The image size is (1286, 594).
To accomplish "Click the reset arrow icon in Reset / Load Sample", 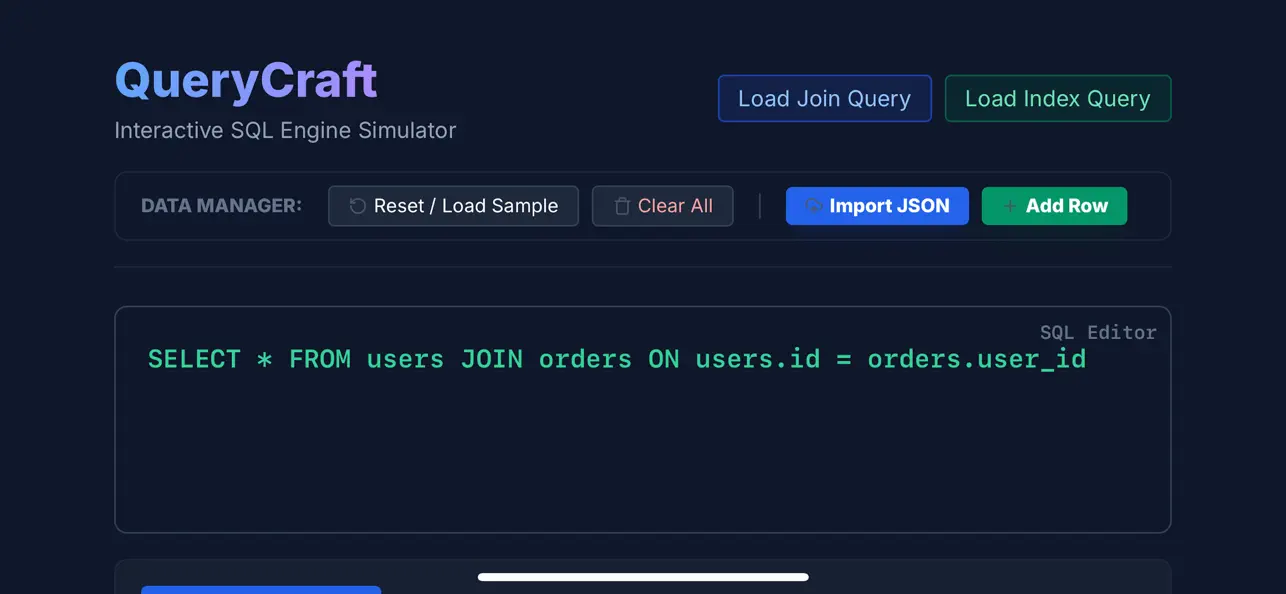I will point(357,206).
